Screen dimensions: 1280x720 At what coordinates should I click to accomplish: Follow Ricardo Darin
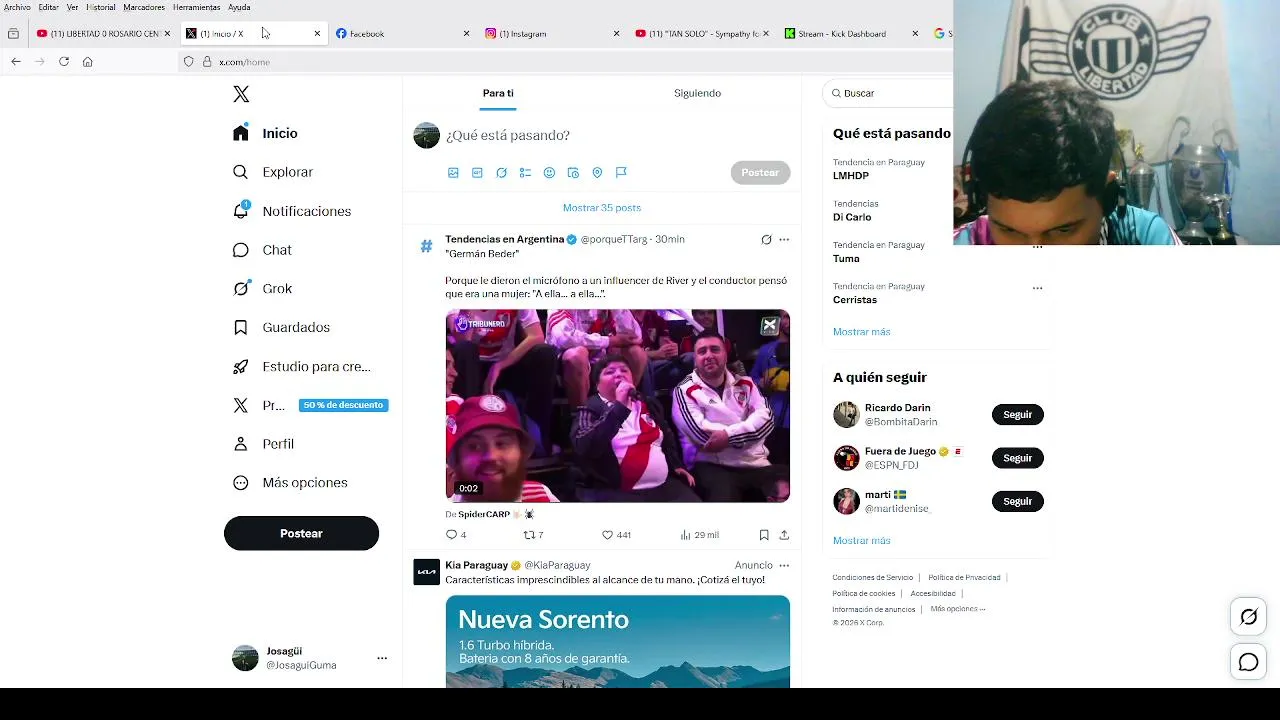[1017, 414]
